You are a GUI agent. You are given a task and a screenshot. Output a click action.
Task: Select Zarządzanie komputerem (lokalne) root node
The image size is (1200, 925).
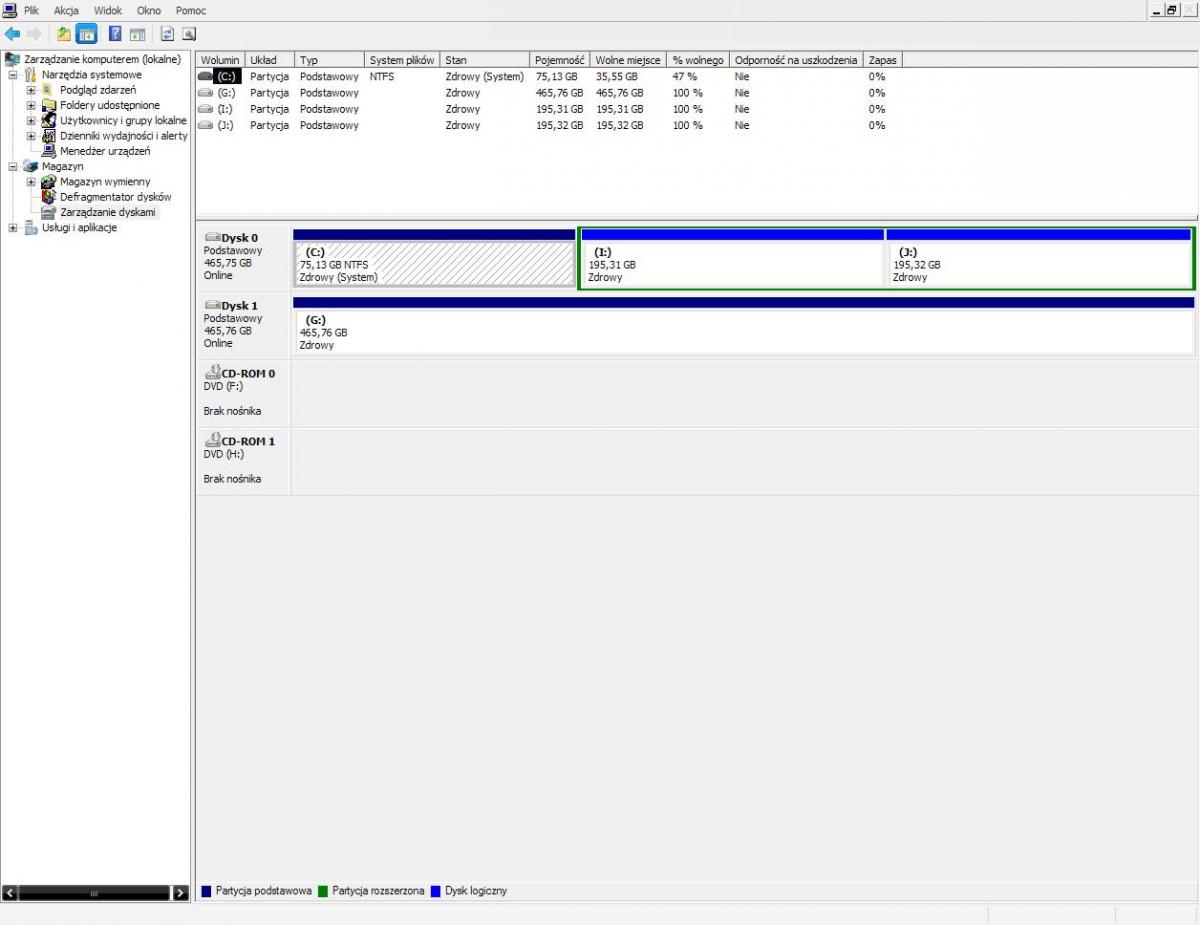102,59
